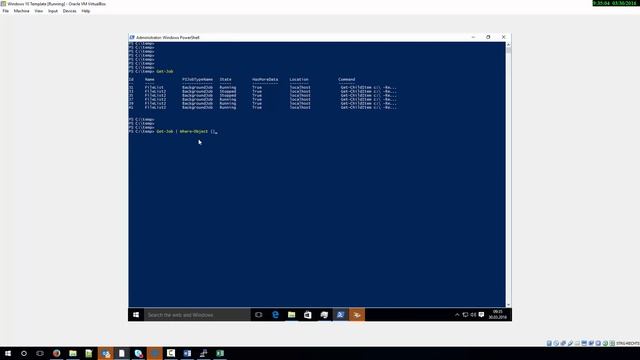Open Task View in the guest taskbar

[259, 315]
